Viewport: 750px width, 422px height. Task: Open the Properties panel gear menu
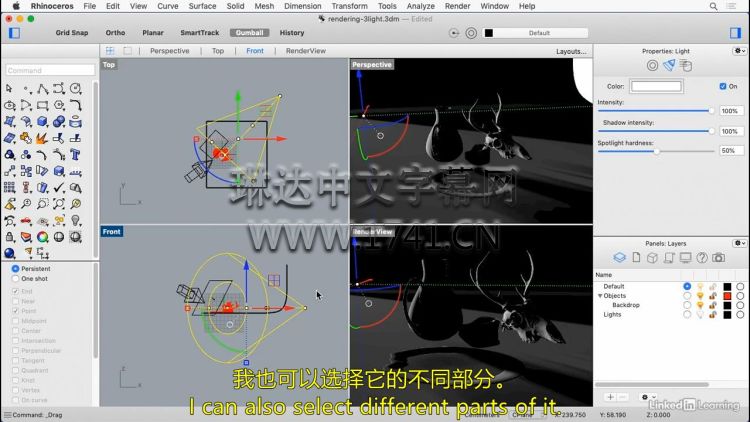tap(739, 51)
